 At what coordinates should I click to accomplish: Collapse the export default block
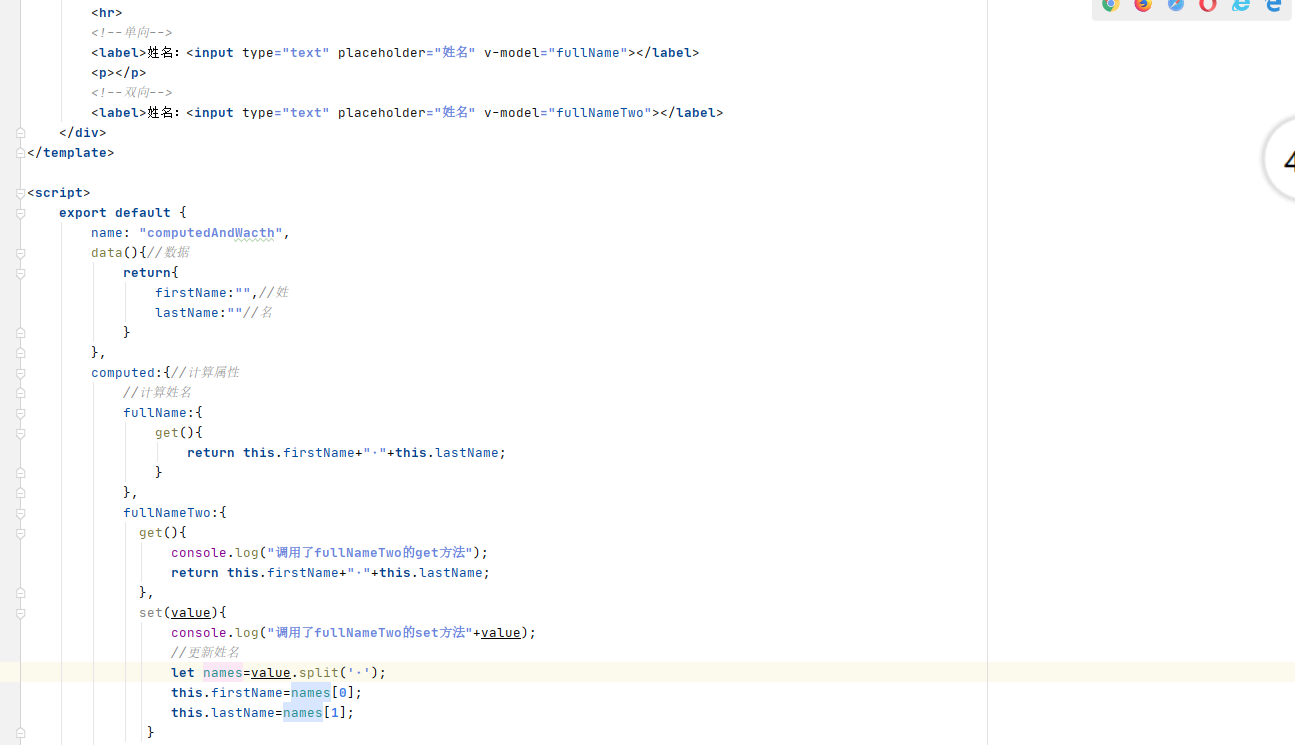click(x=20, y=213)
